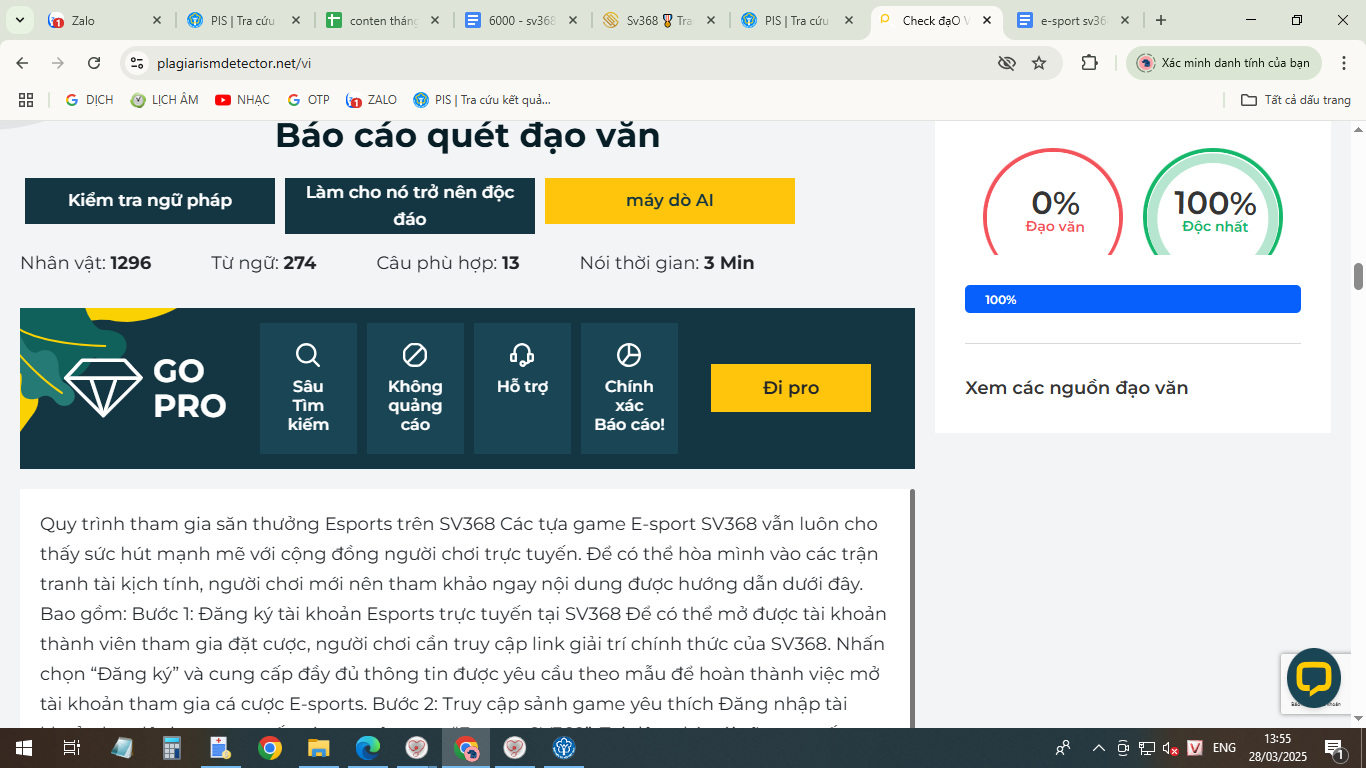Open Notepad icon on the taskbar

click(122, 748)
